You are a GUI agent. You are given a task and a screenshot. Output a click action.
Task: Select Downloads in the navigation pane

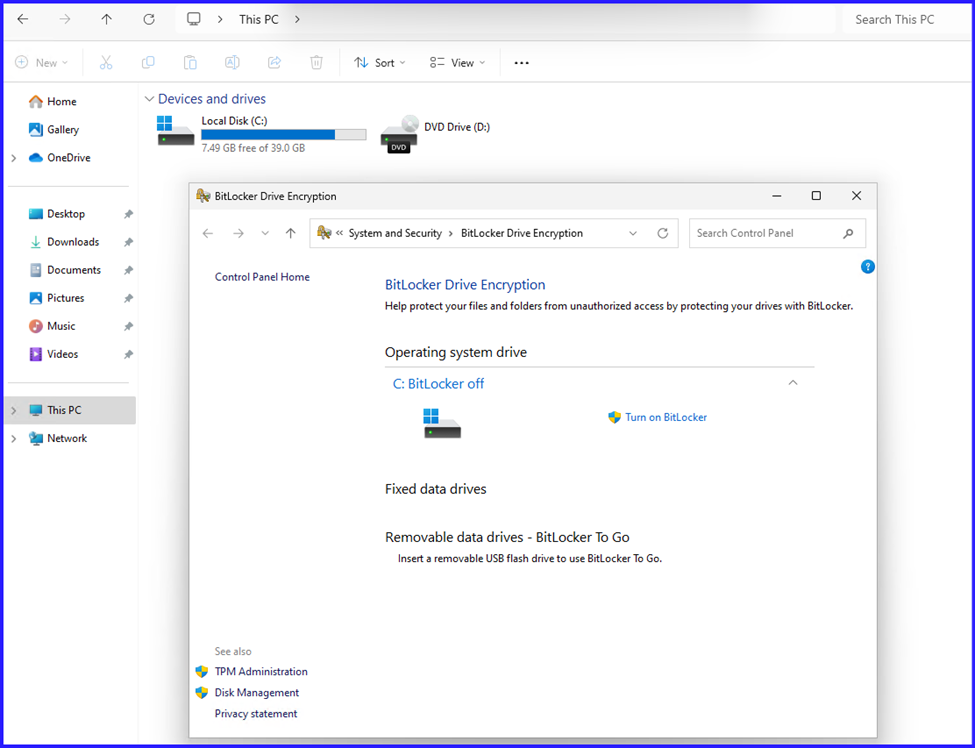73,242
